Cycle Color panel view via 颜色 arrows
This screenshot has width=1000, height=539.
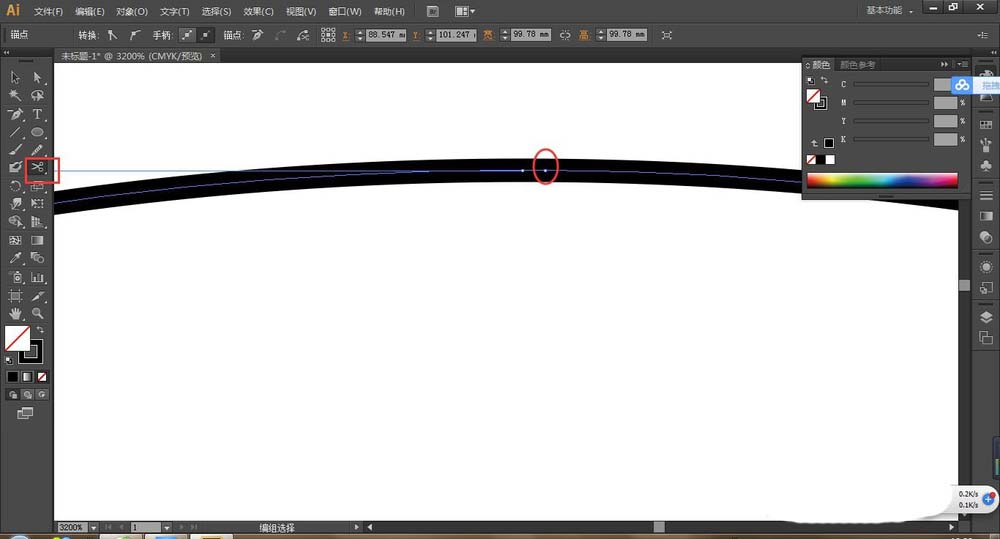807,65
